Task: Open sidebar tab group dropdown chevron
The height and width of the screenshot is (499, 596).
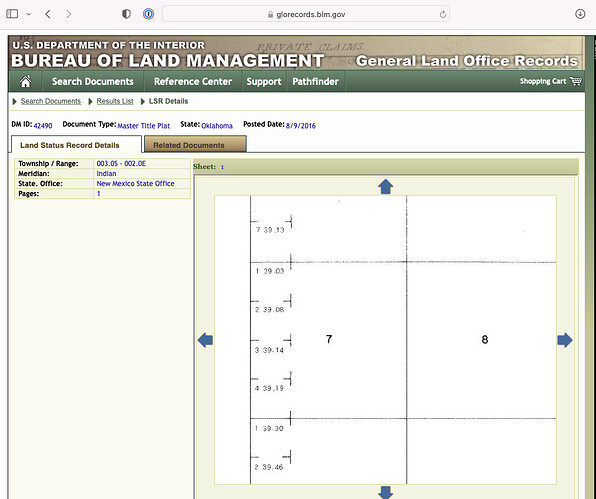Action: click(29, 14)
